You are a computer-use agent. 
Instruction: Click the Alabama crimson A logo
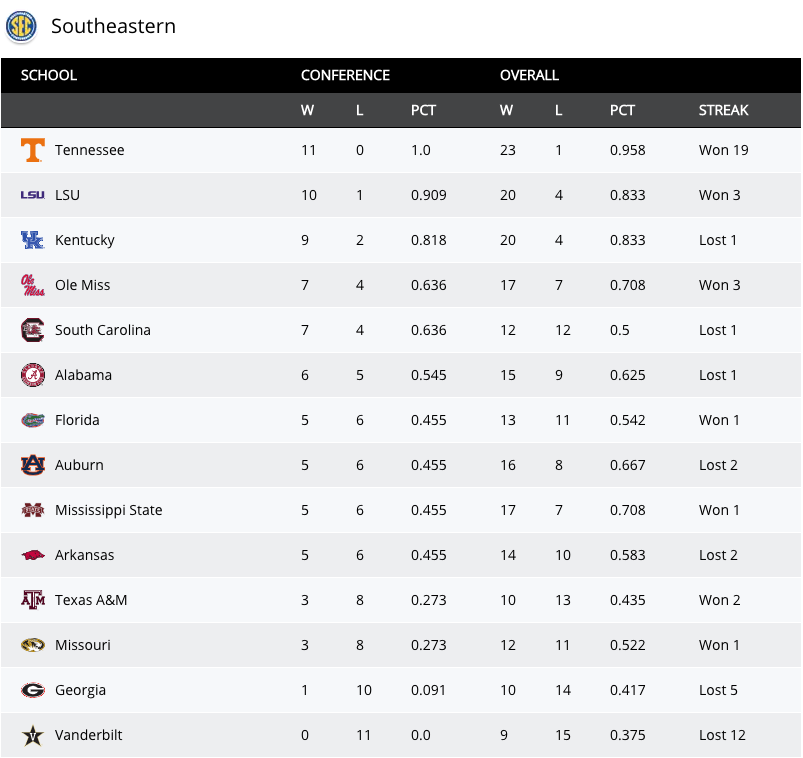(33, 375)
